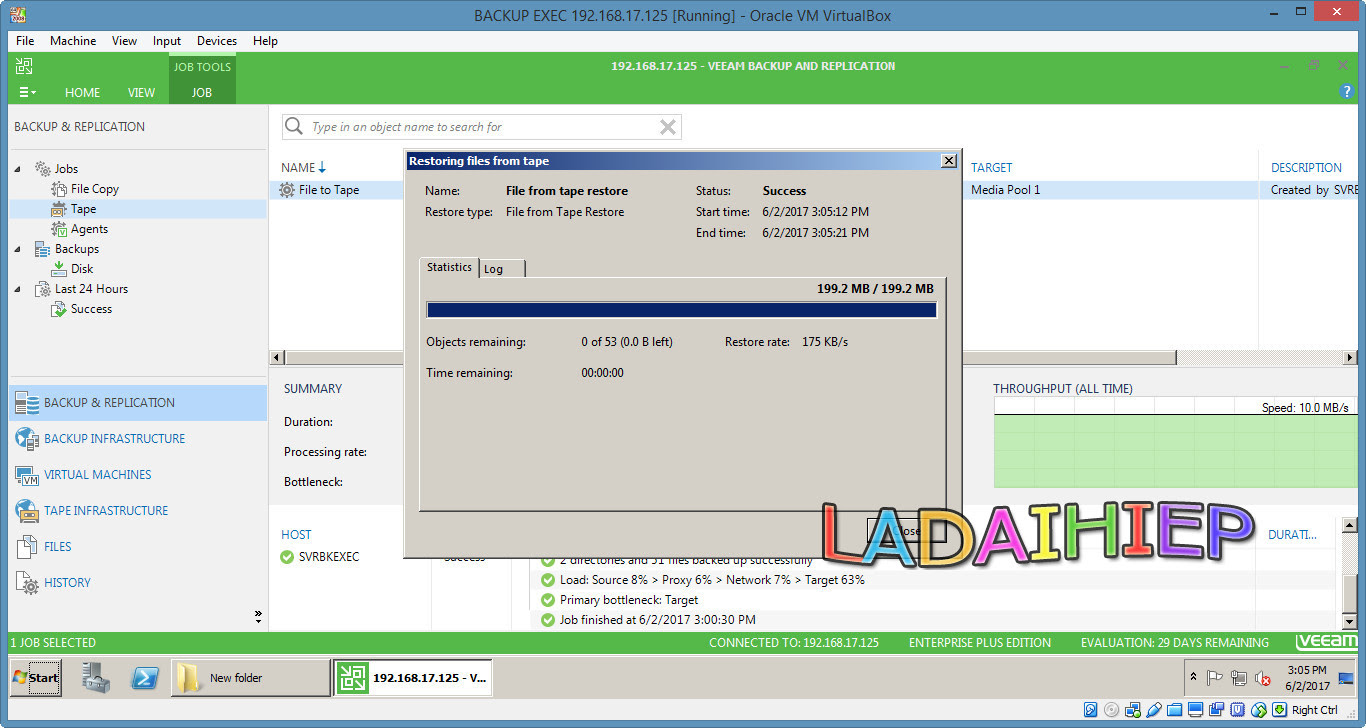Focus the object name search field

coord(482,127)
